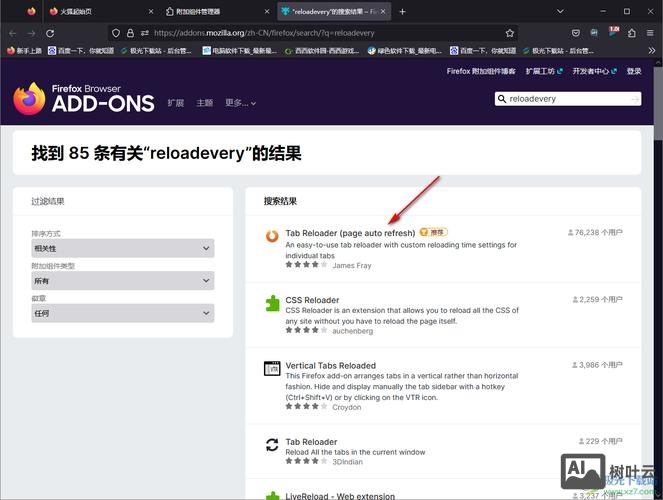
Task: List all tabs with the chevron
Action: point(560,11)
